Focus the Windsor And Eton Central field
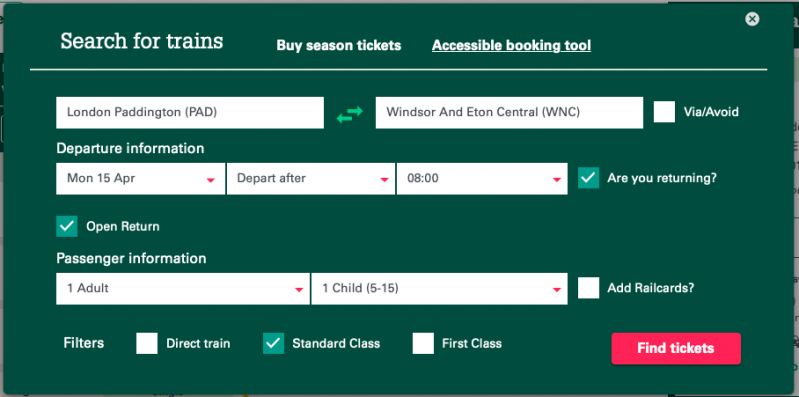 click(509, 113)
